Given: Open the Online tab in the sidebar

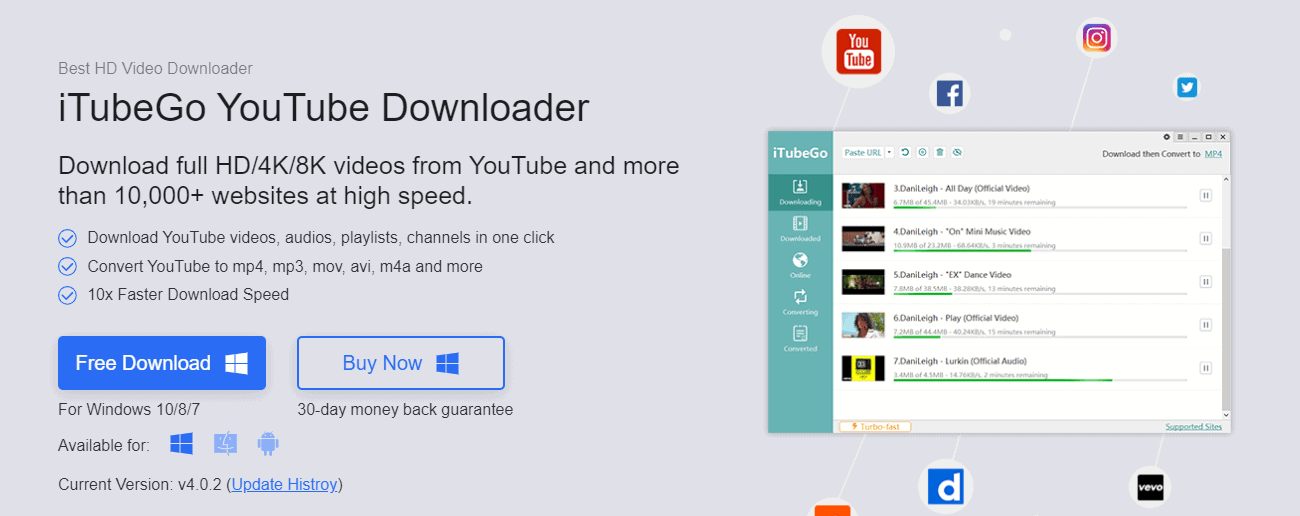Looking at the screenshot, I should 800,266.
